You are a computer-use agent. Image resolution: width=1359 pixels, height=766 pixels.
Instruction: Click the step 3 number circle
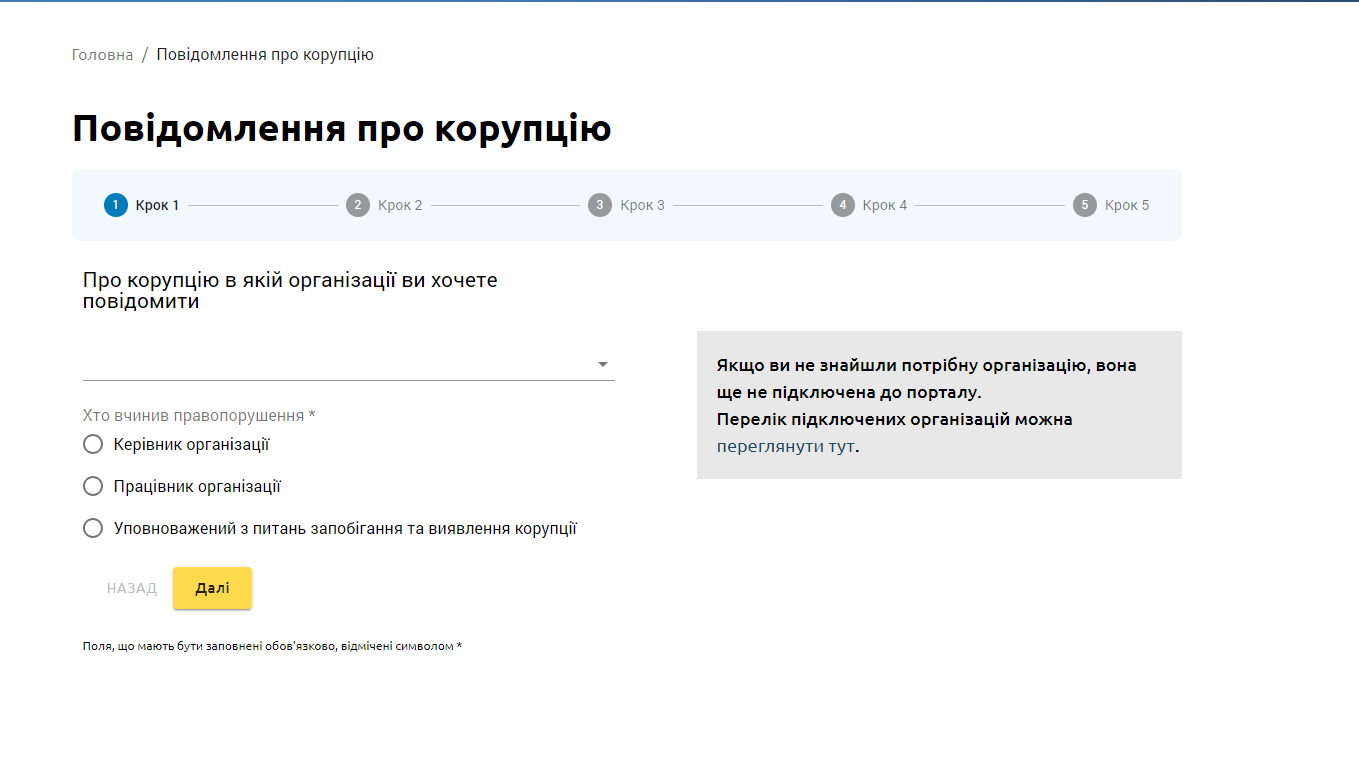click(600, 205)
